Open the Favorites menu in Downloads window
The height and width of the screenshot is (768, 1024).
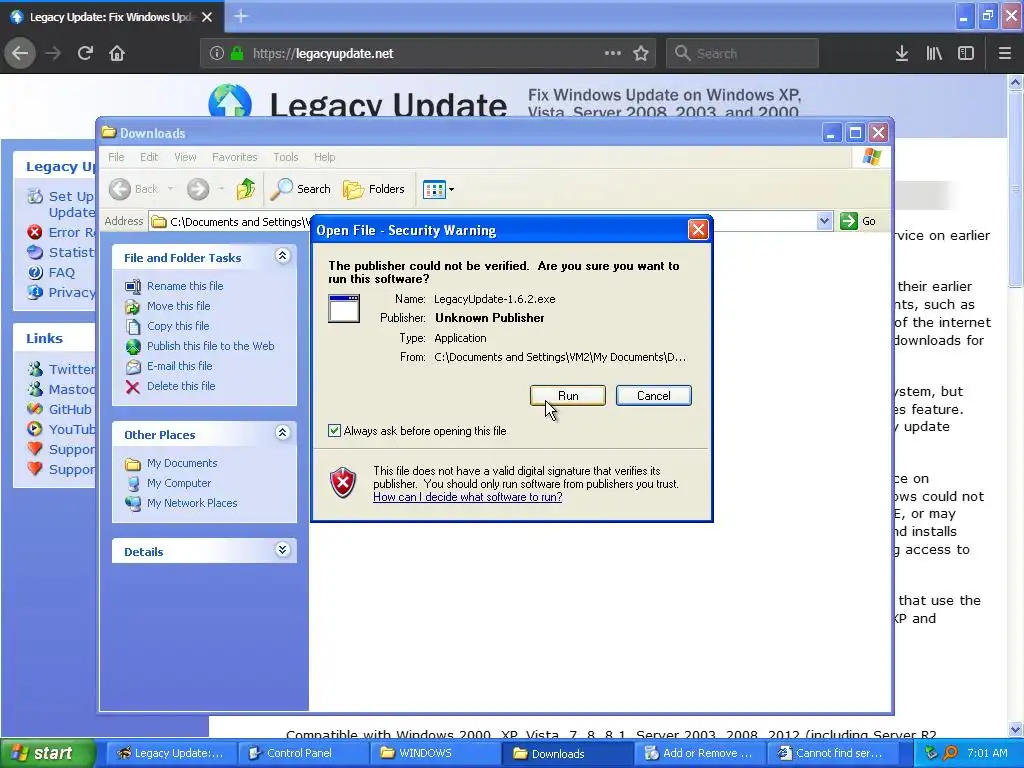[x=234, y=157]
